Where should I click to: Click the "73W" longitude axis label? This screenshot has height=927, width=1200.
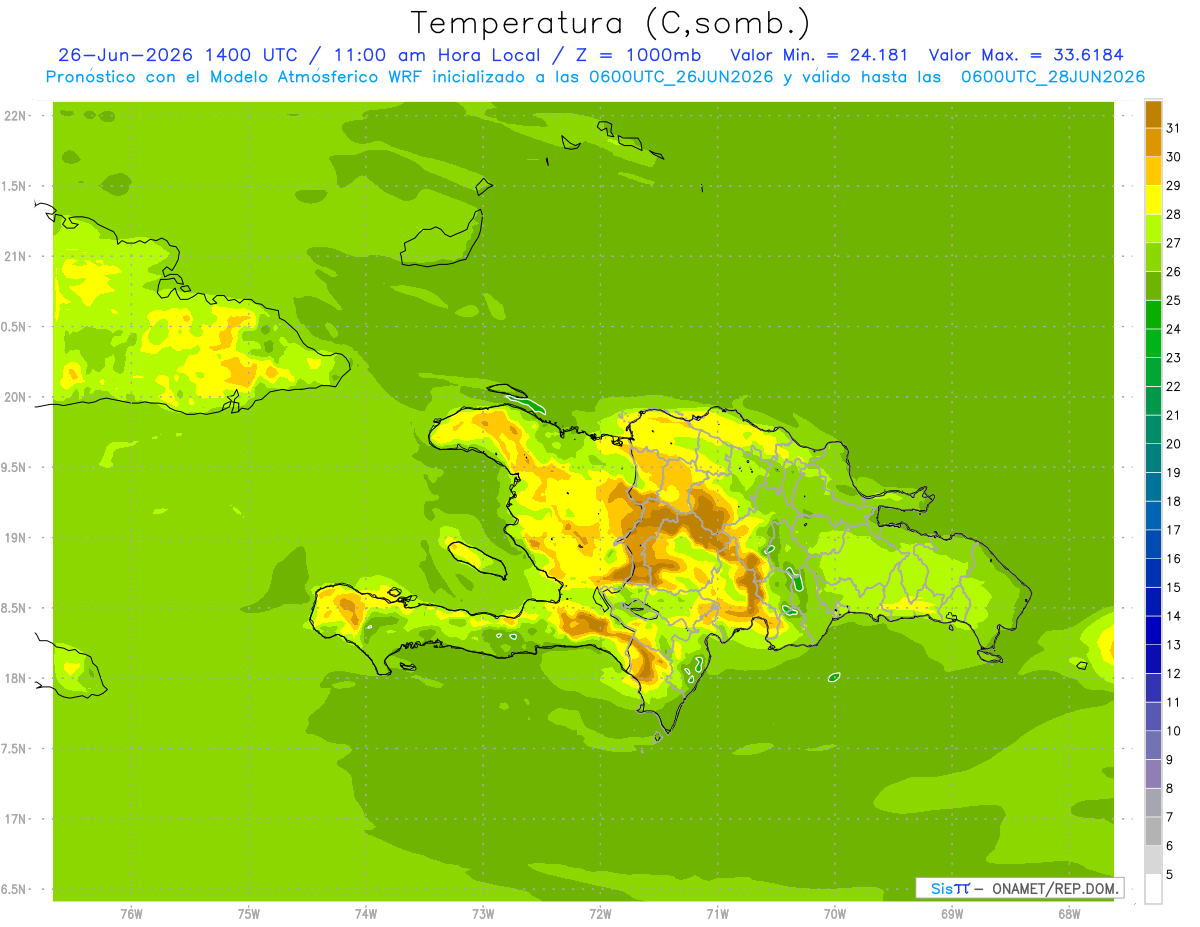(x=483, y=913)
